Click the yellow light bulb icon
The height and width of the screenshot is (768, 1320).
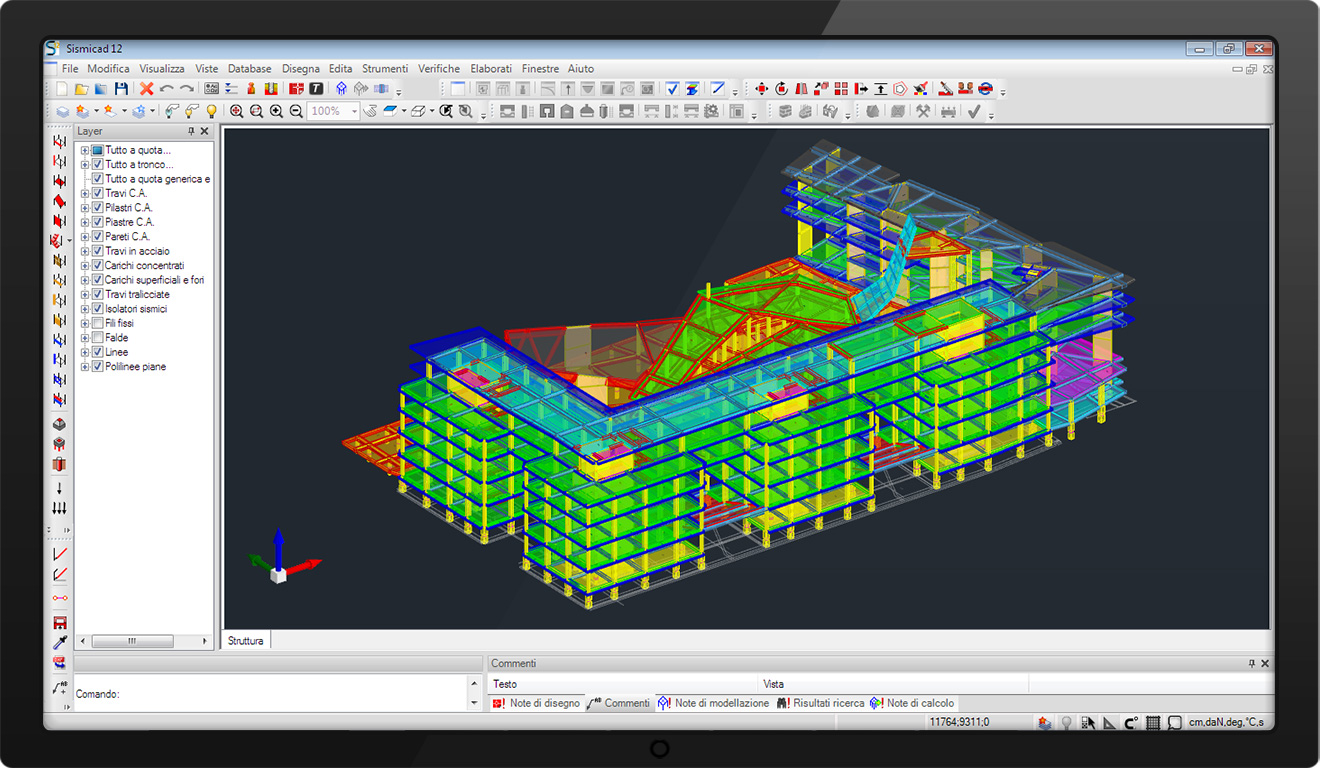211,111
